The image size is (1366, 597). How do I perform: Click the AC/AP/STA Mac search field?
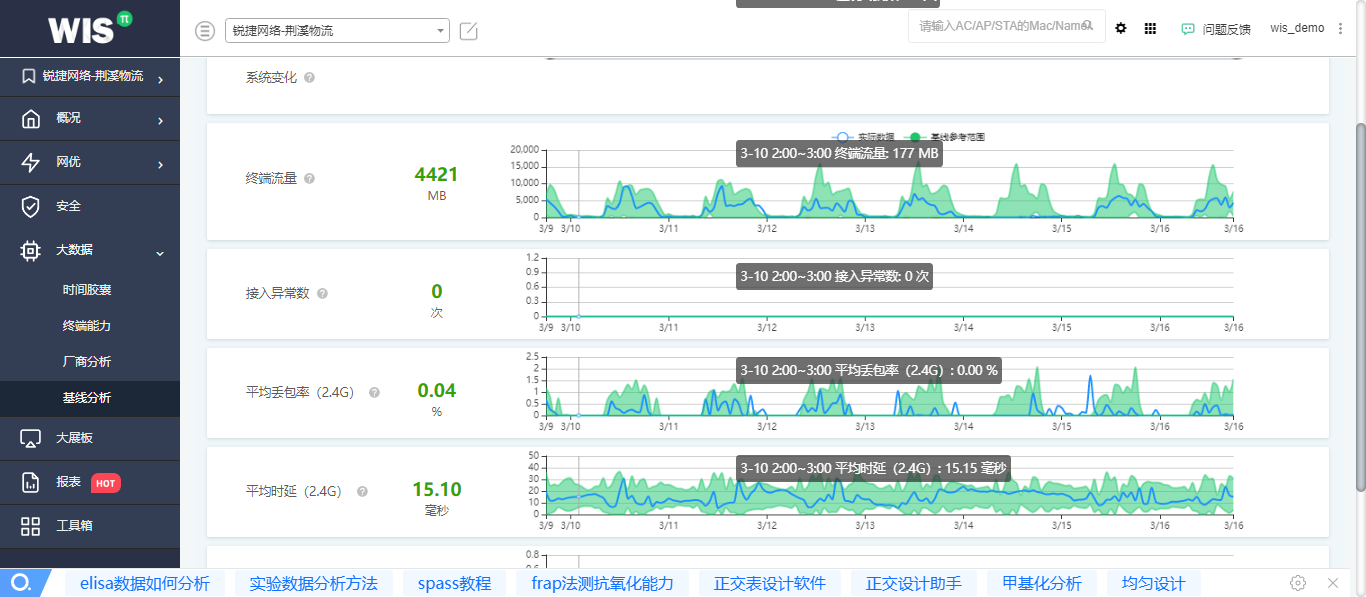coord(1000,26)
